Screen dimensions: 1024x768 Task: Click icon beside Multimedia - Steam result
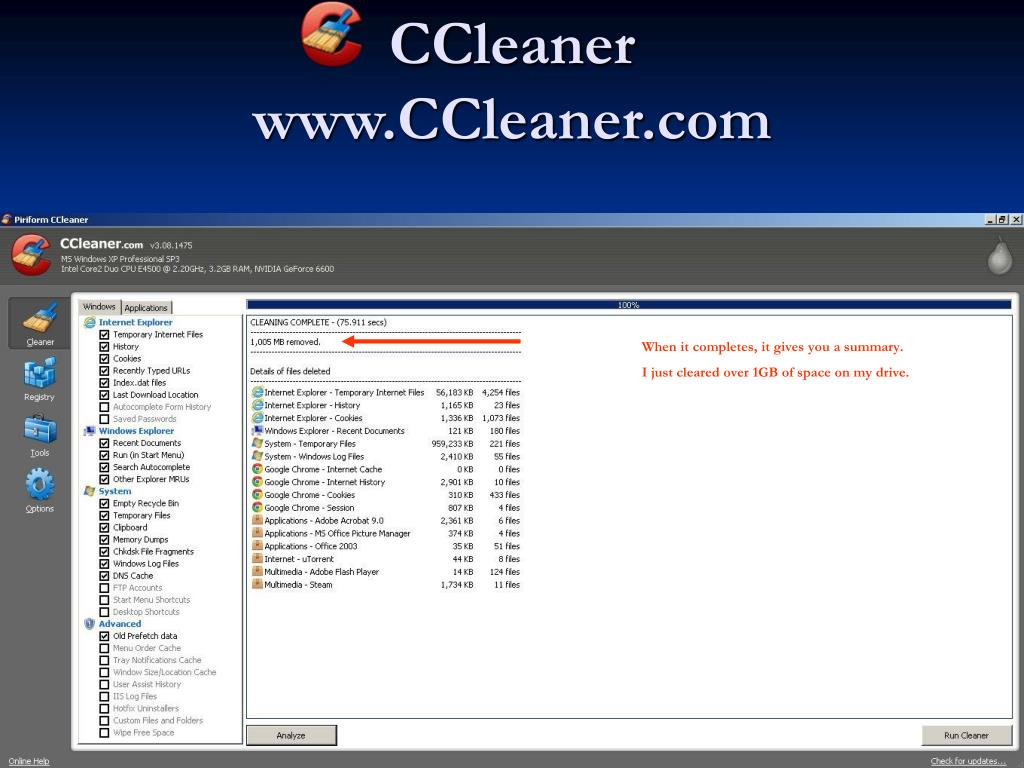click(257, 584)
